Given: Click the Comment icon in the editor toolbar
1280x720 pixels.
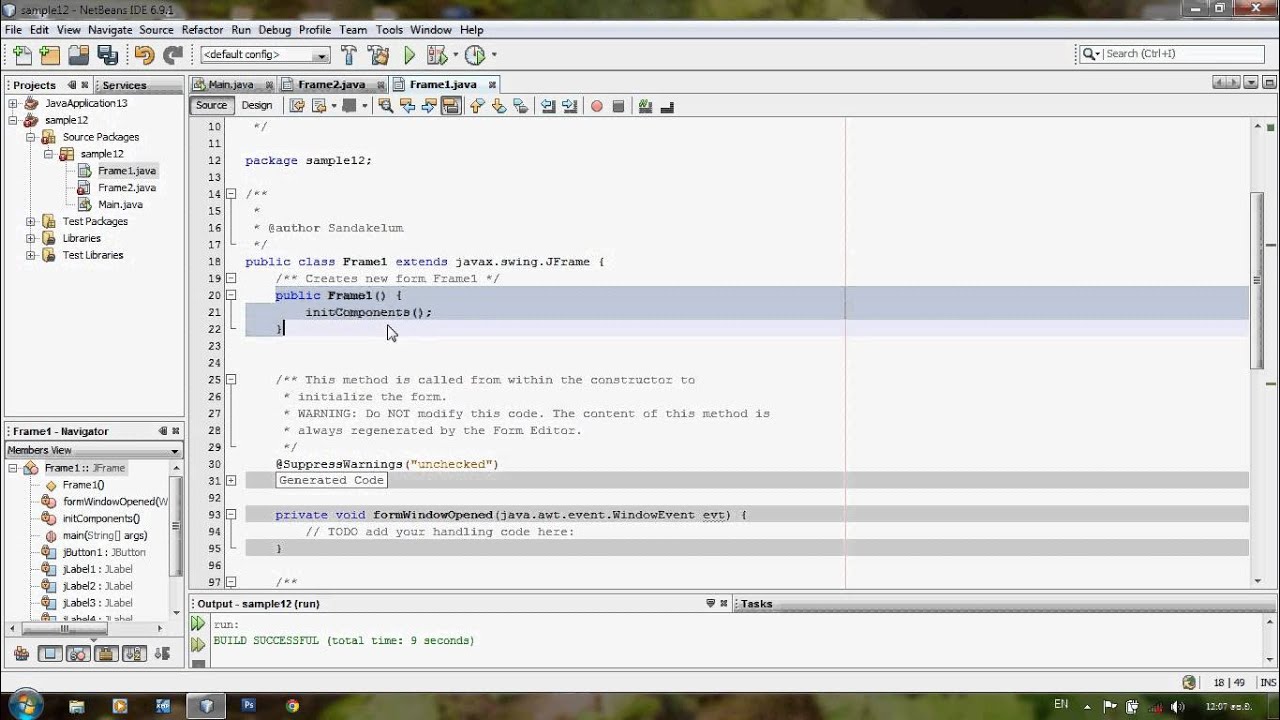Looking at the screenshot, I should coord(645,106).
